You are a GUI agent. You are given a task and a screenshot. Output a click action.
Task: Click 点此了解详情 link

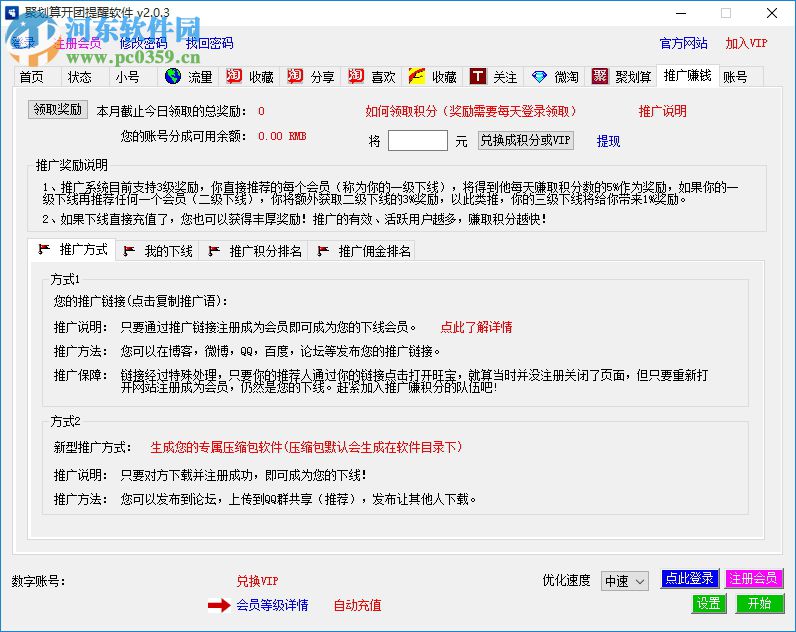(476, 327)
